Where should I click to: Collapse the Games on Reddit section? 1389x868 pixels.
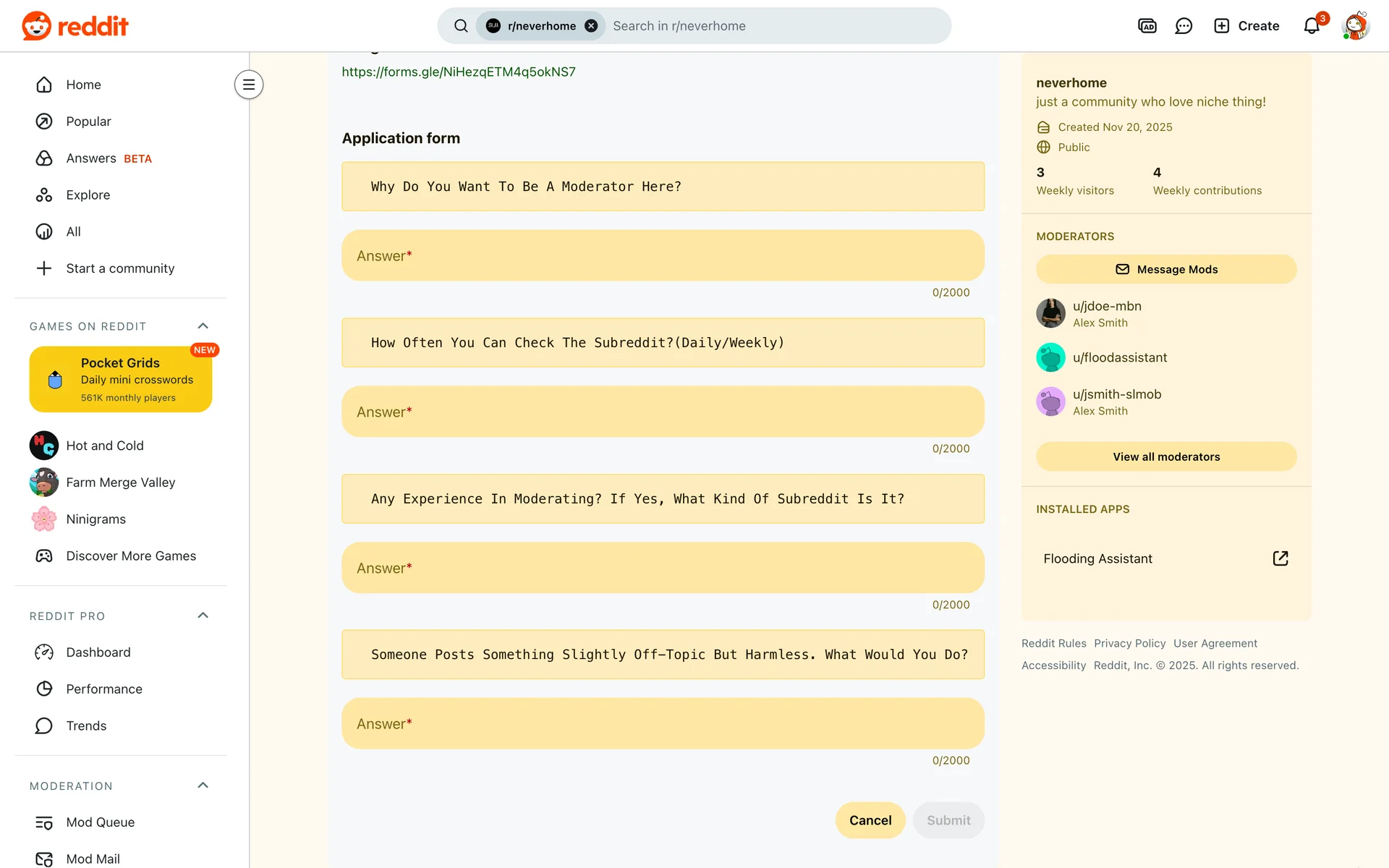coord(203,326)
